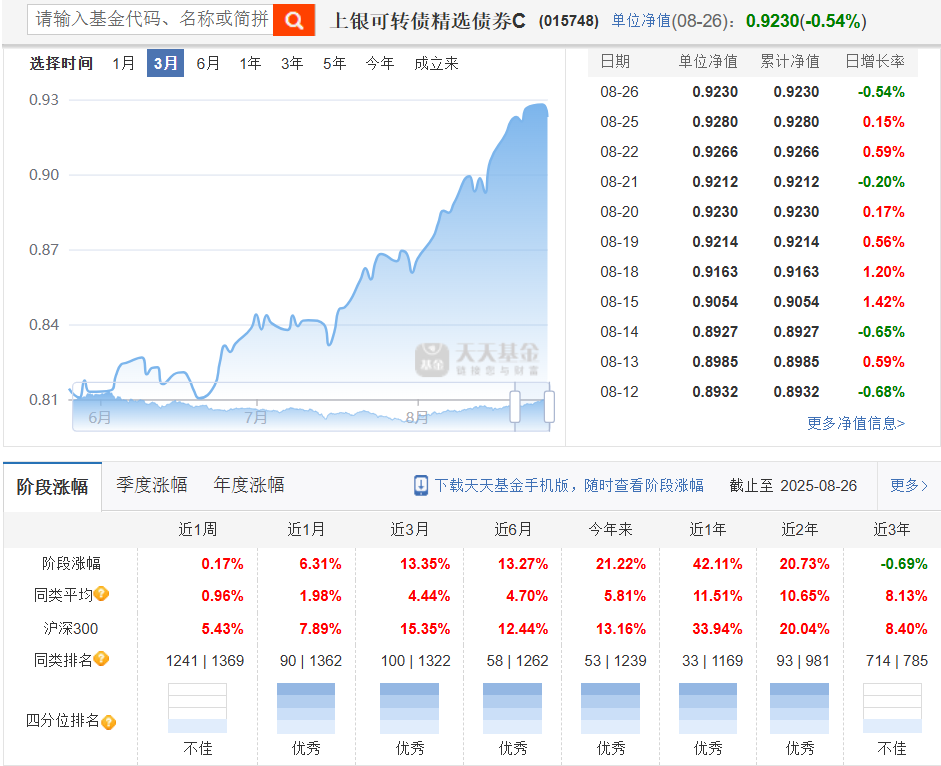Click the 近1年 stage gain 42.11%
941x766 pixels.
[x=717, y=564]
